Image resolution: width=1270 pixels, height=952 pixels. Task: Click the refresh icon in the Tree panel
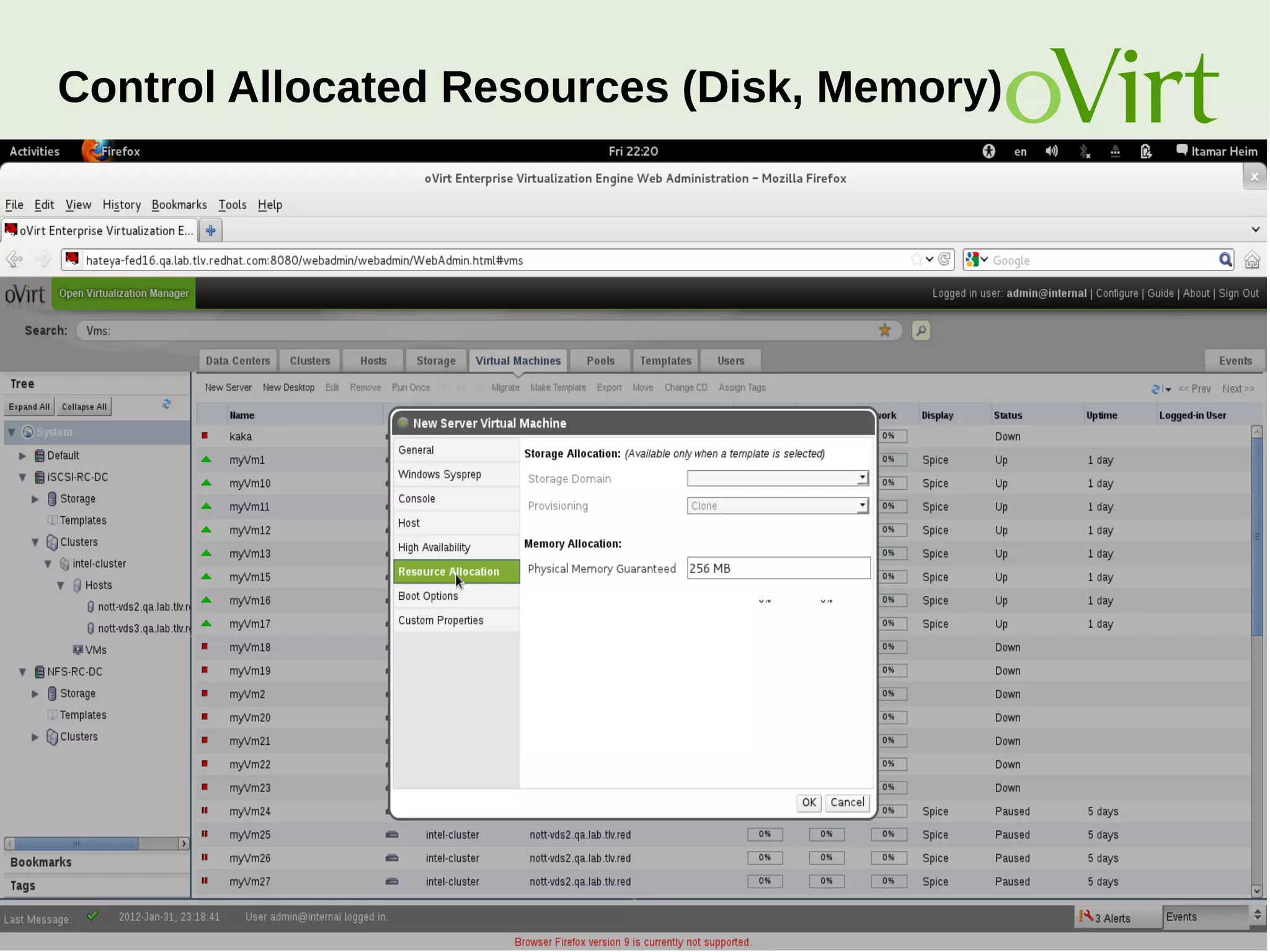pos(167,404)
